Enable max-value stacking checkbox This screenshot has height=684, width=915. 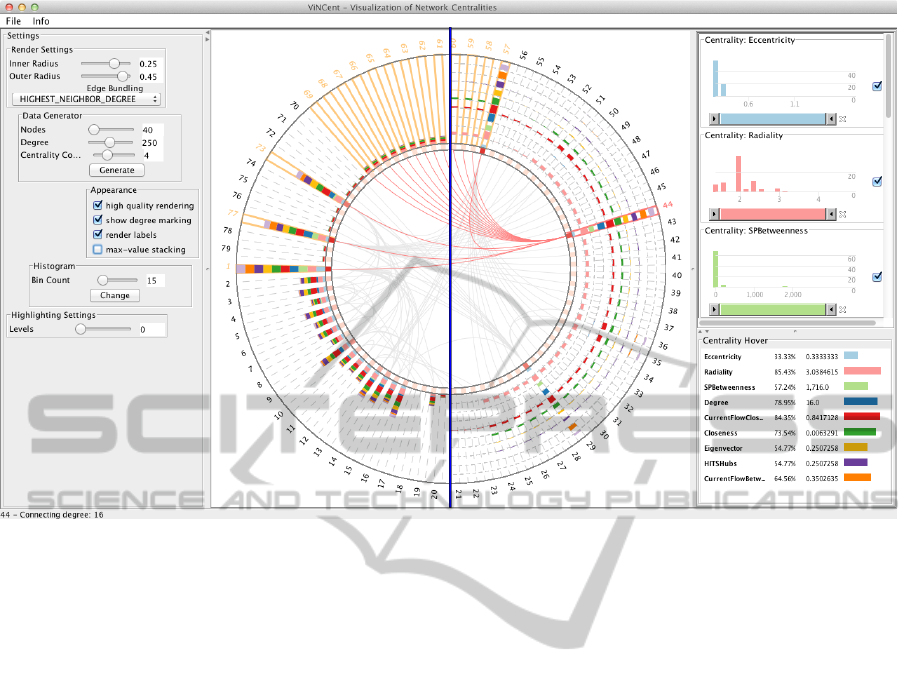(x=98, y=249)
